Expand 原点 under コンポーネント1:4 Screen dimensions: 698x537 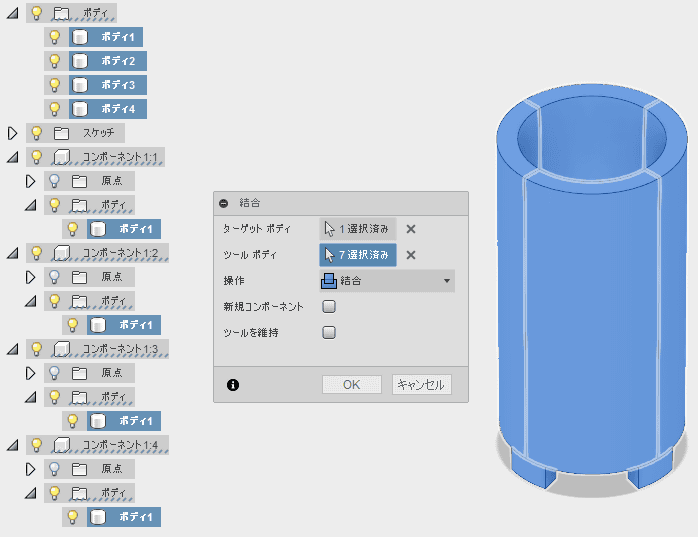(x=30, y=469)
